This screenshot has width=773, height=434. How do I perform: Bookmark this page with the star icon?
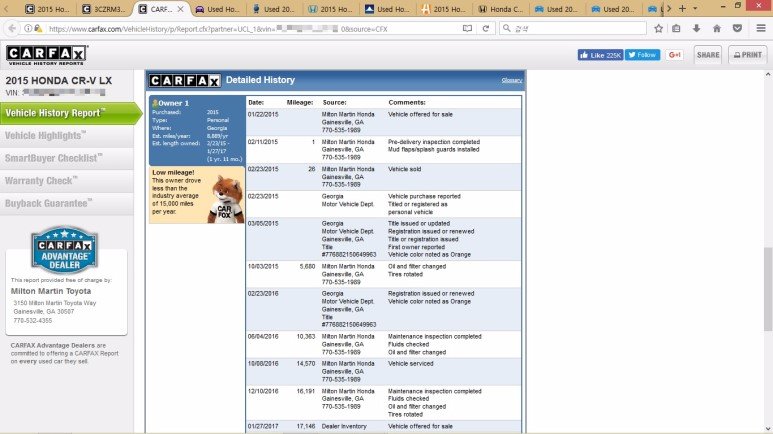(x=658, y=29)
